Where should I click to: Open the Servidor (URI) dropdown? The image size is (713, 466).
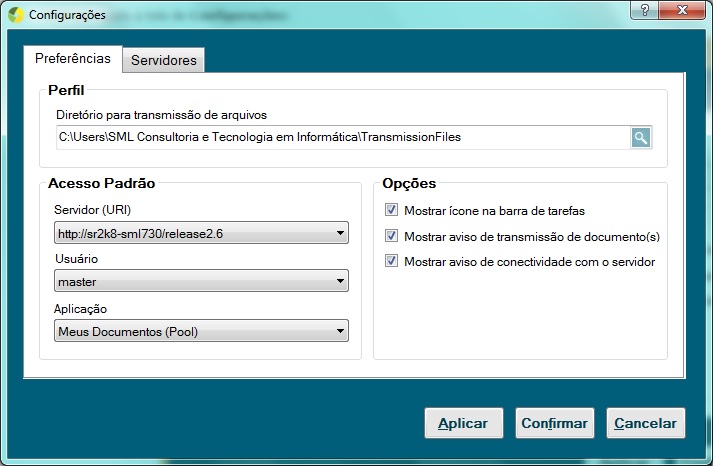point(201,233)
